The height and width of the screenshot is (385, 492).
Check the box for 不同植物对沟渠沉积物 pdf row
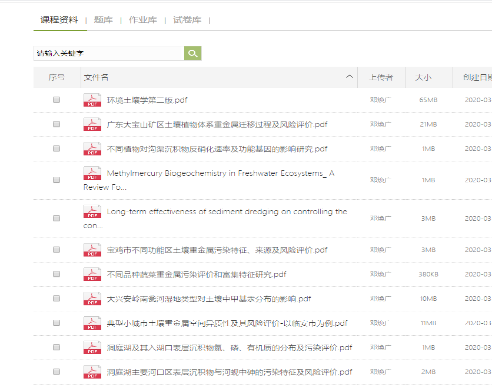click(56, 148)
